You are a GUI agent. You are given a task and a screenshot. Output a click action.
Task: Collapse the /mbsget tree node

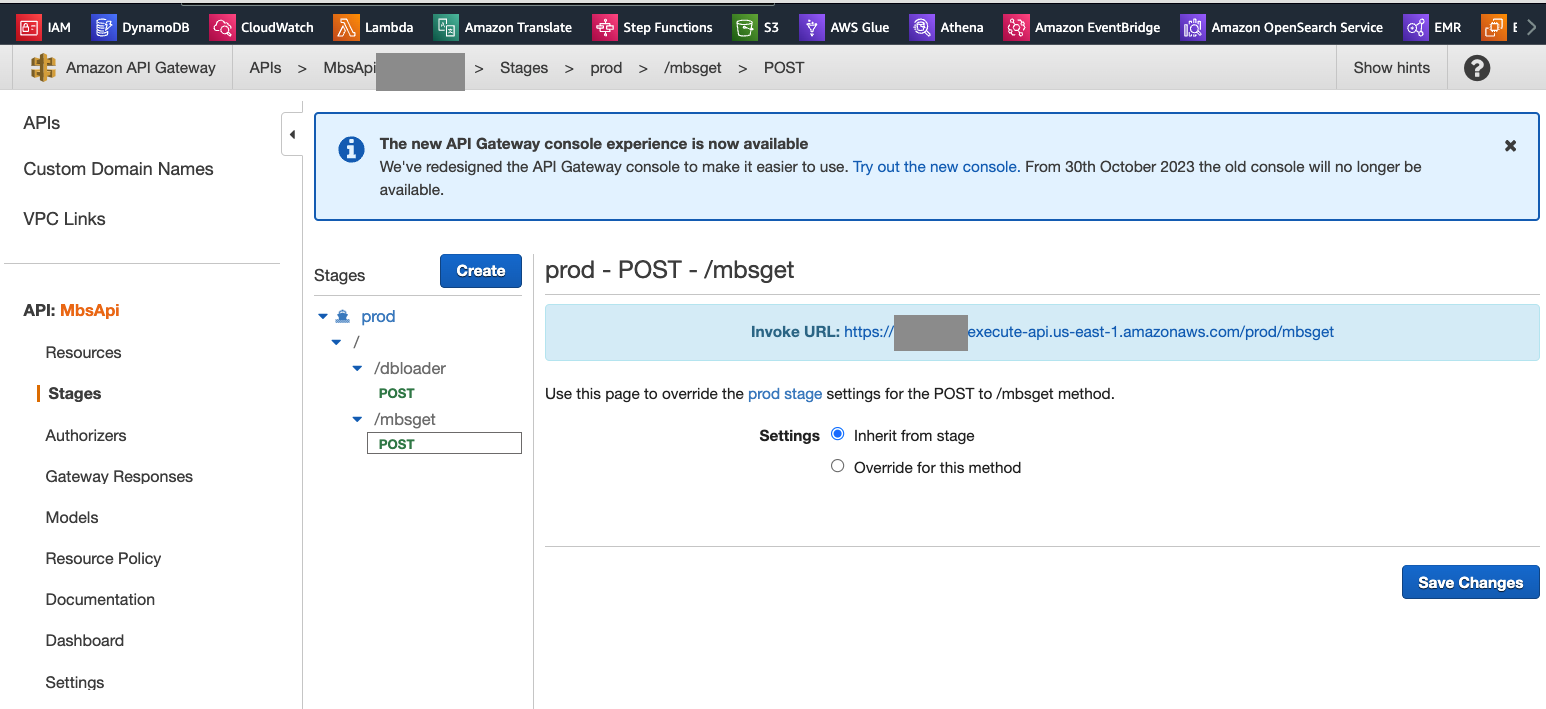[x=357, y=420]
